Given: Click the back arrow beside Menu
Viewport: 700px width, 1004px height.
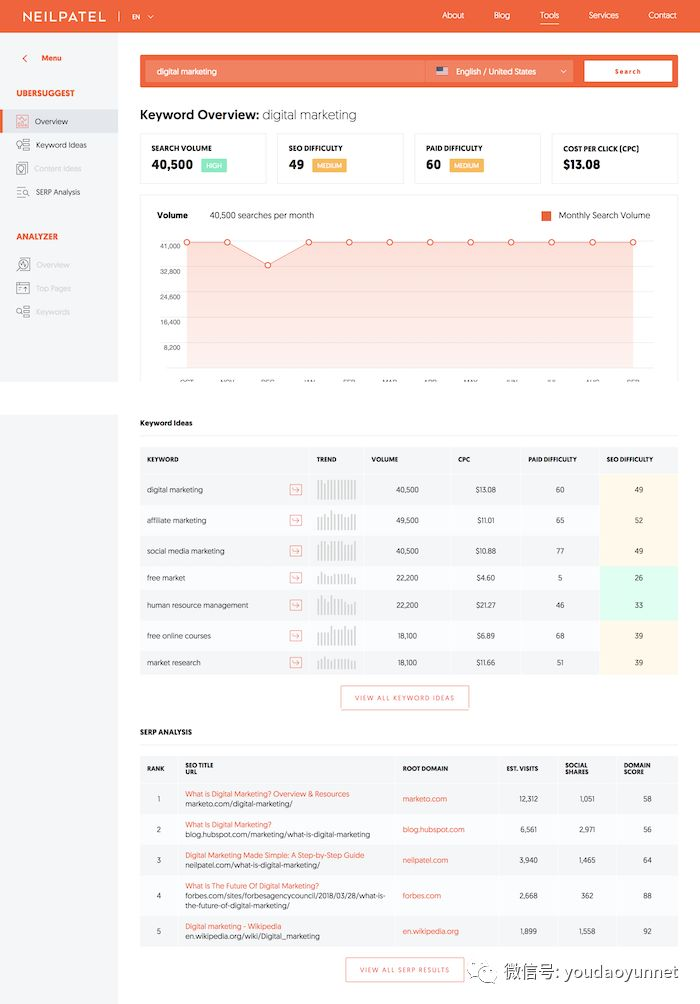Looking at the screenshot, I should [x=25, y=58].
